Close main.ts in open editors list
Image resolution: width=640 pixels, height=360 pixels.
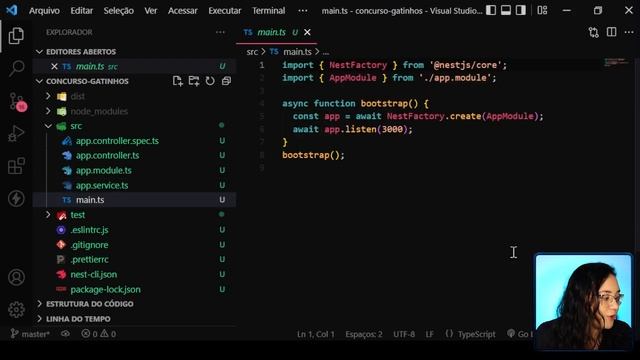(54, 66)
